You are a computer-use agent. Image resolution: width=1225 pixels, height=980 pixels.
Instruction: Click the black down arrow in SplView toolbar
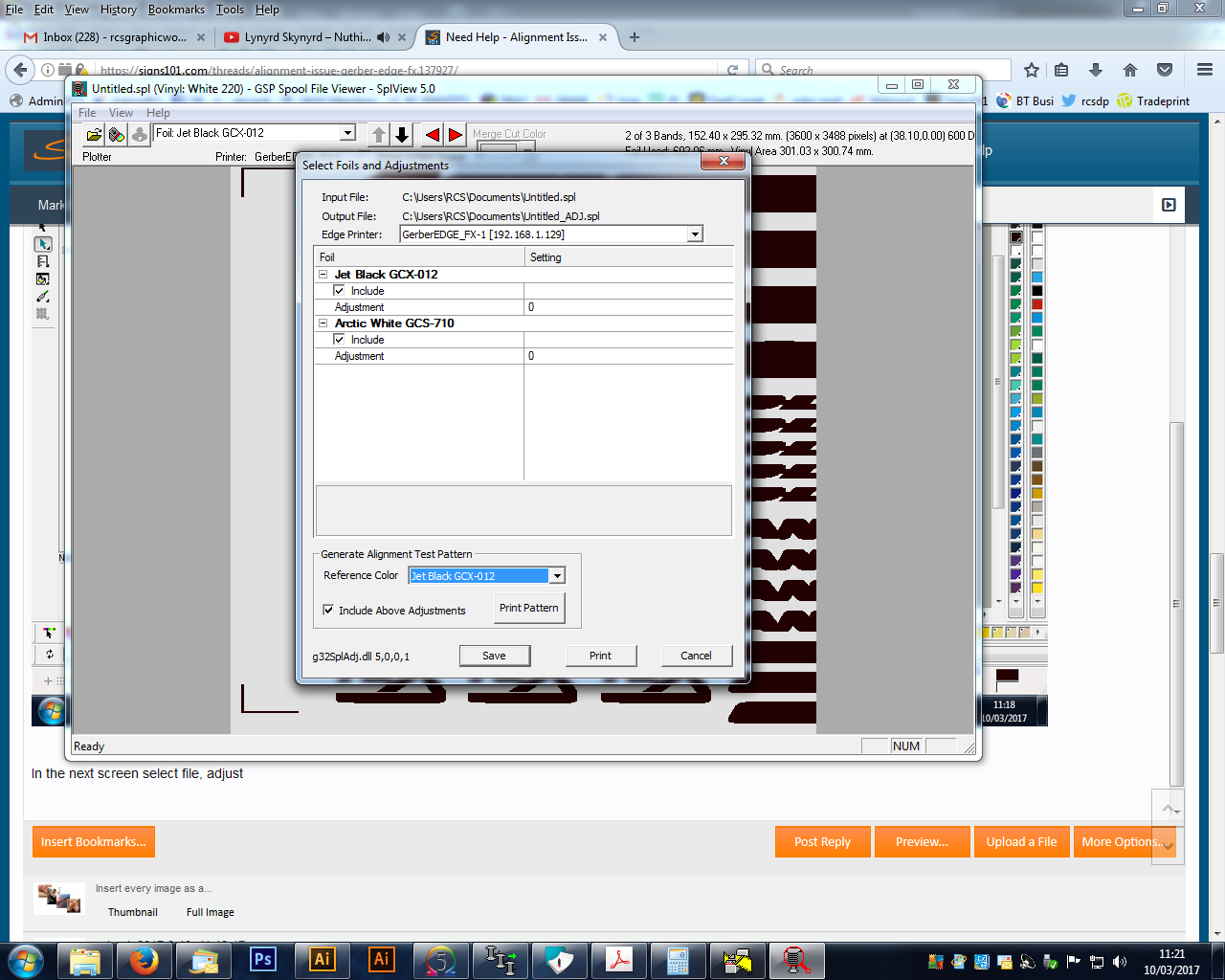[402, 135]
